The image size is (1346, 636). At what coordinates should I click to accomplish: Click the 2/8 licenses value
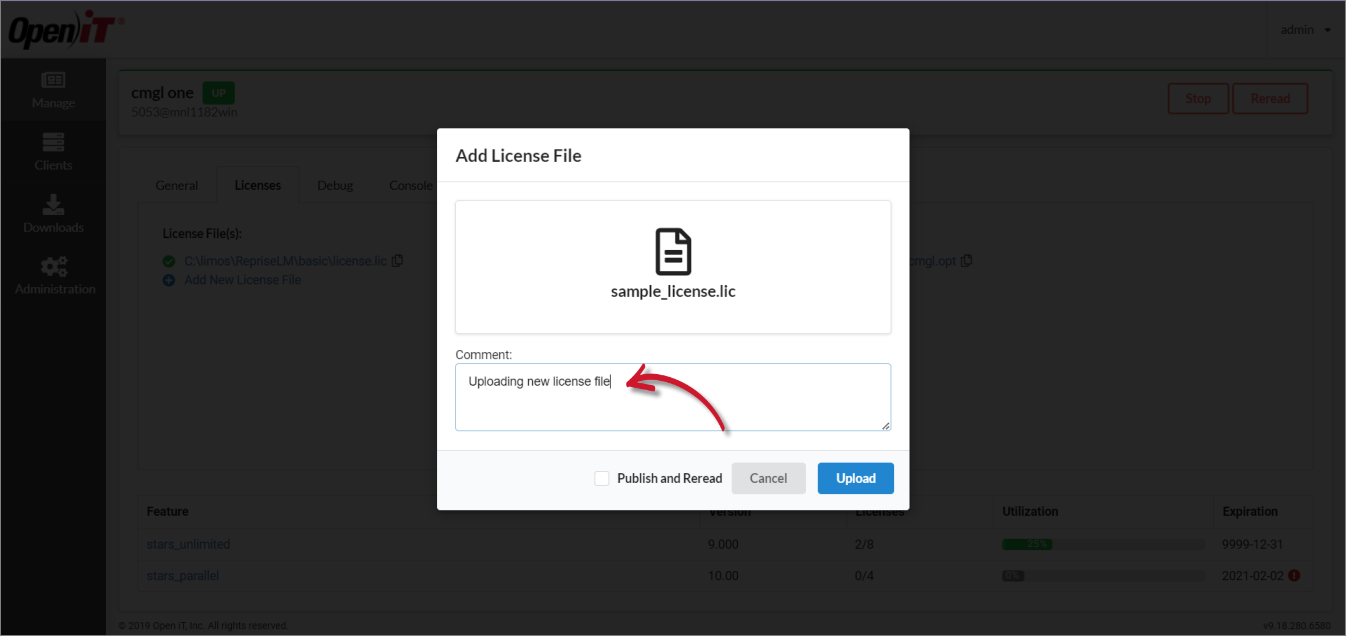pos(866,544)
